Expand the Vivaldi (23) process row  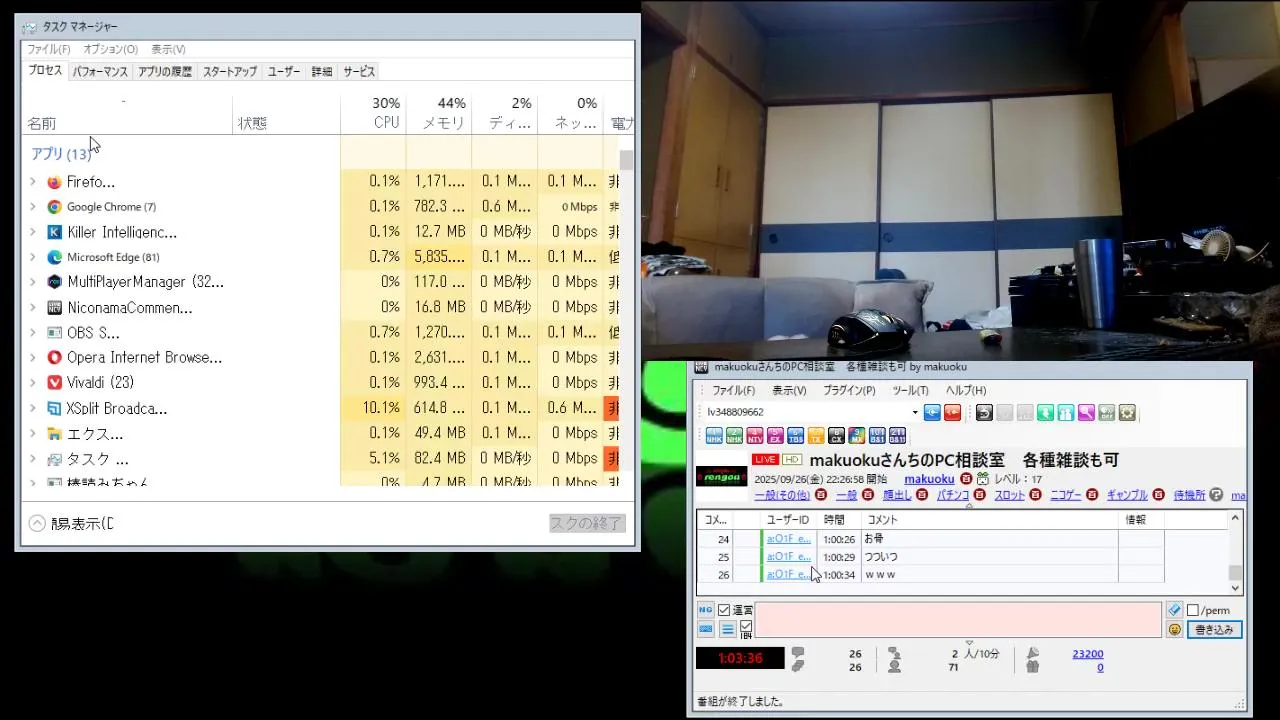(x=33, y=382)
